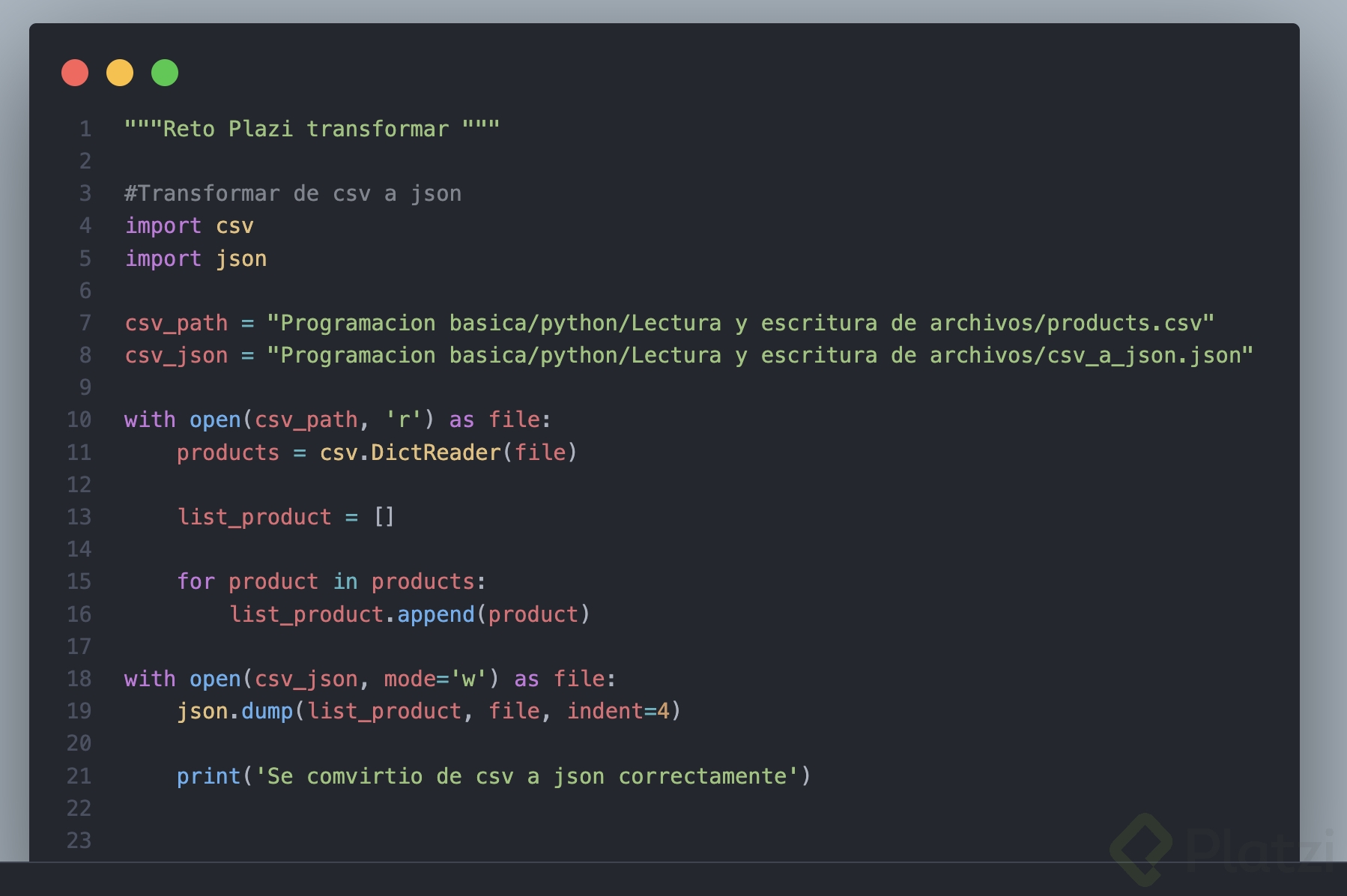
Task: Click the "import json" statement
Action: point(196,258)
